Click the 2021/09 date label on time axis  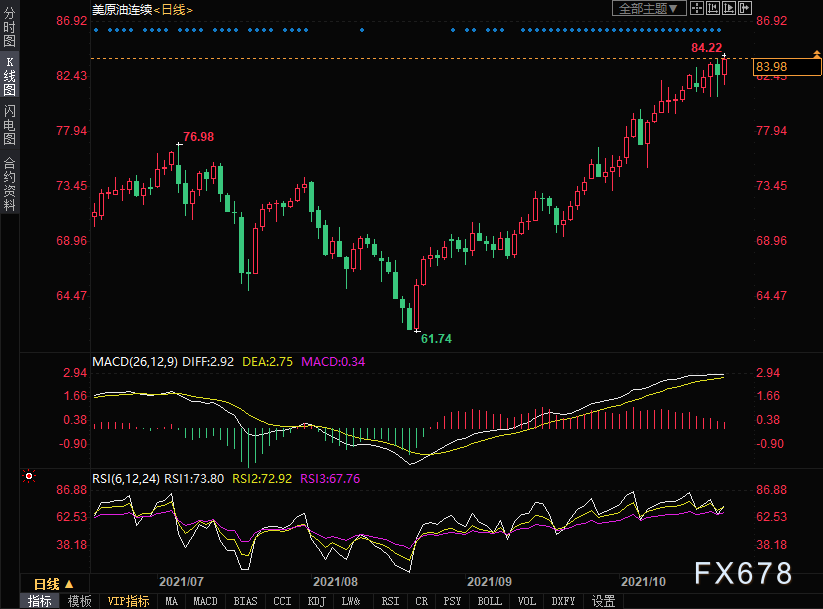click(x=489, y=582)
